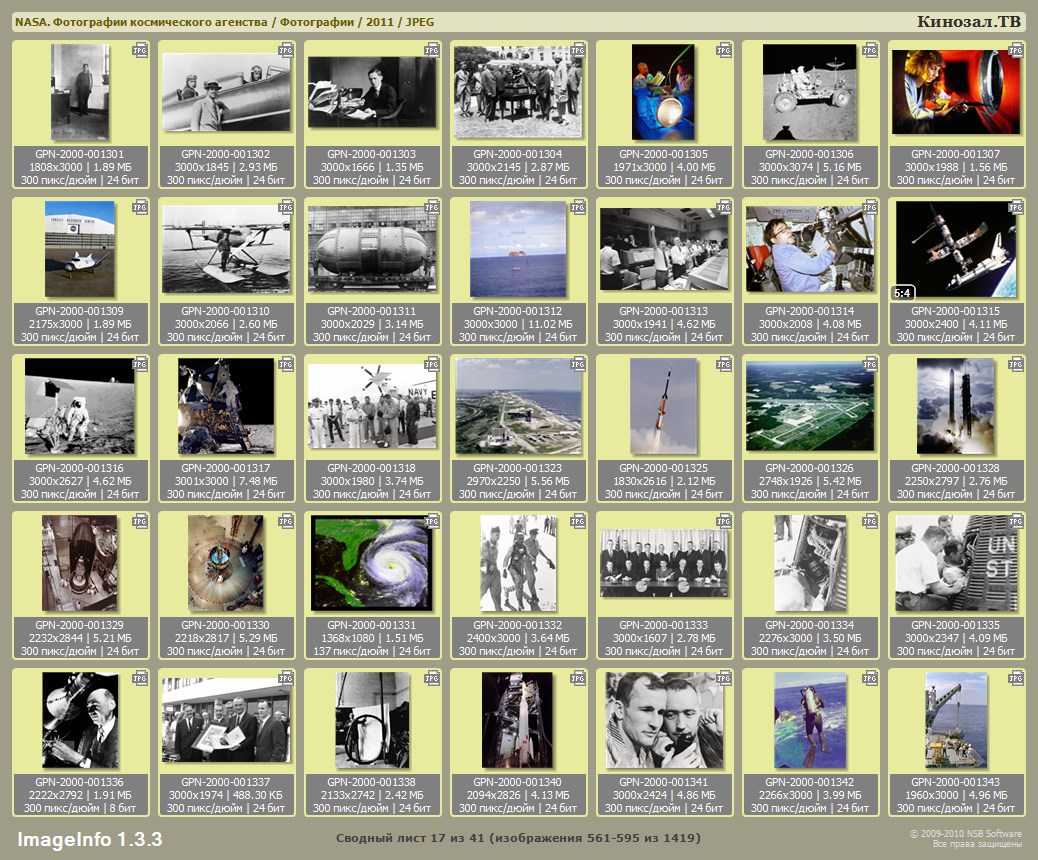Open the rocket launch thumbnail GPN-2000-001325

(663, 406)
